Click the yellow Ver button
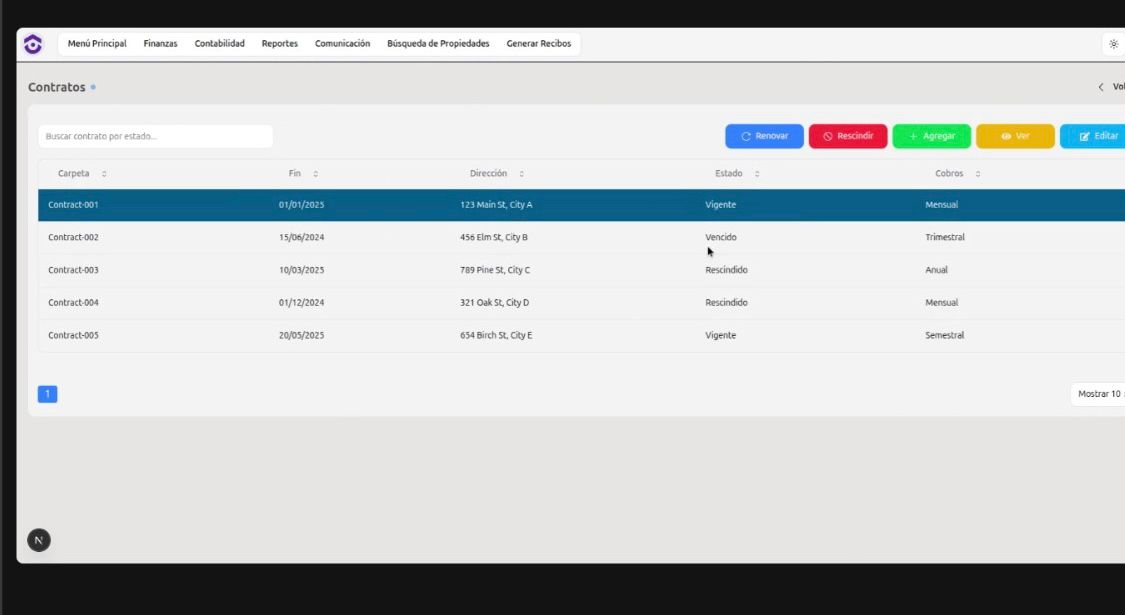Screen dimensions: 1125x615 [1014, 136]
